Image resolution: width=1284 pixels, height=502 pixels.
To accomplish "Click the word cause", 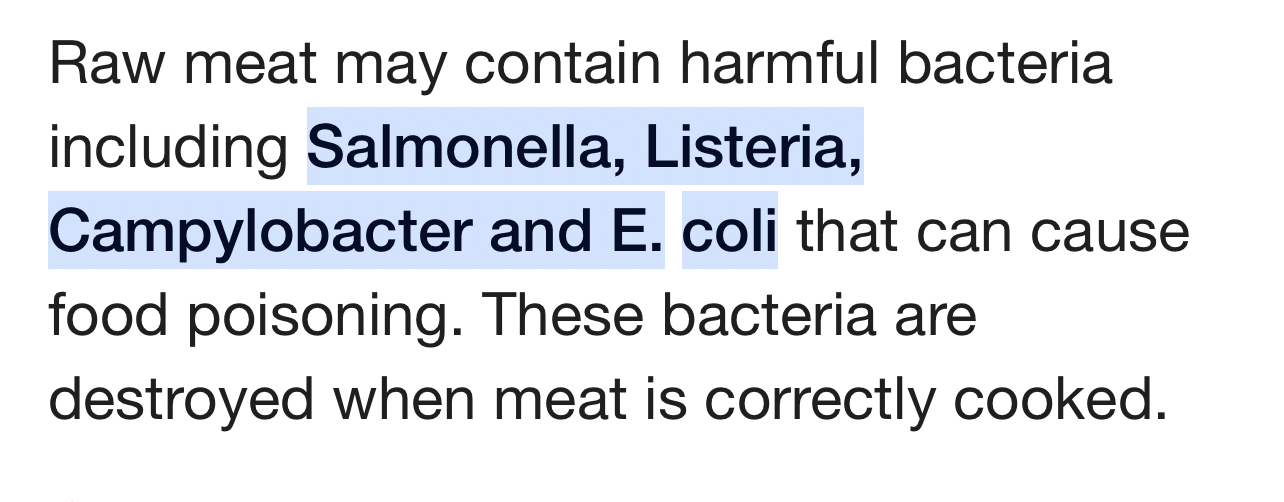I will (1110, 231).
